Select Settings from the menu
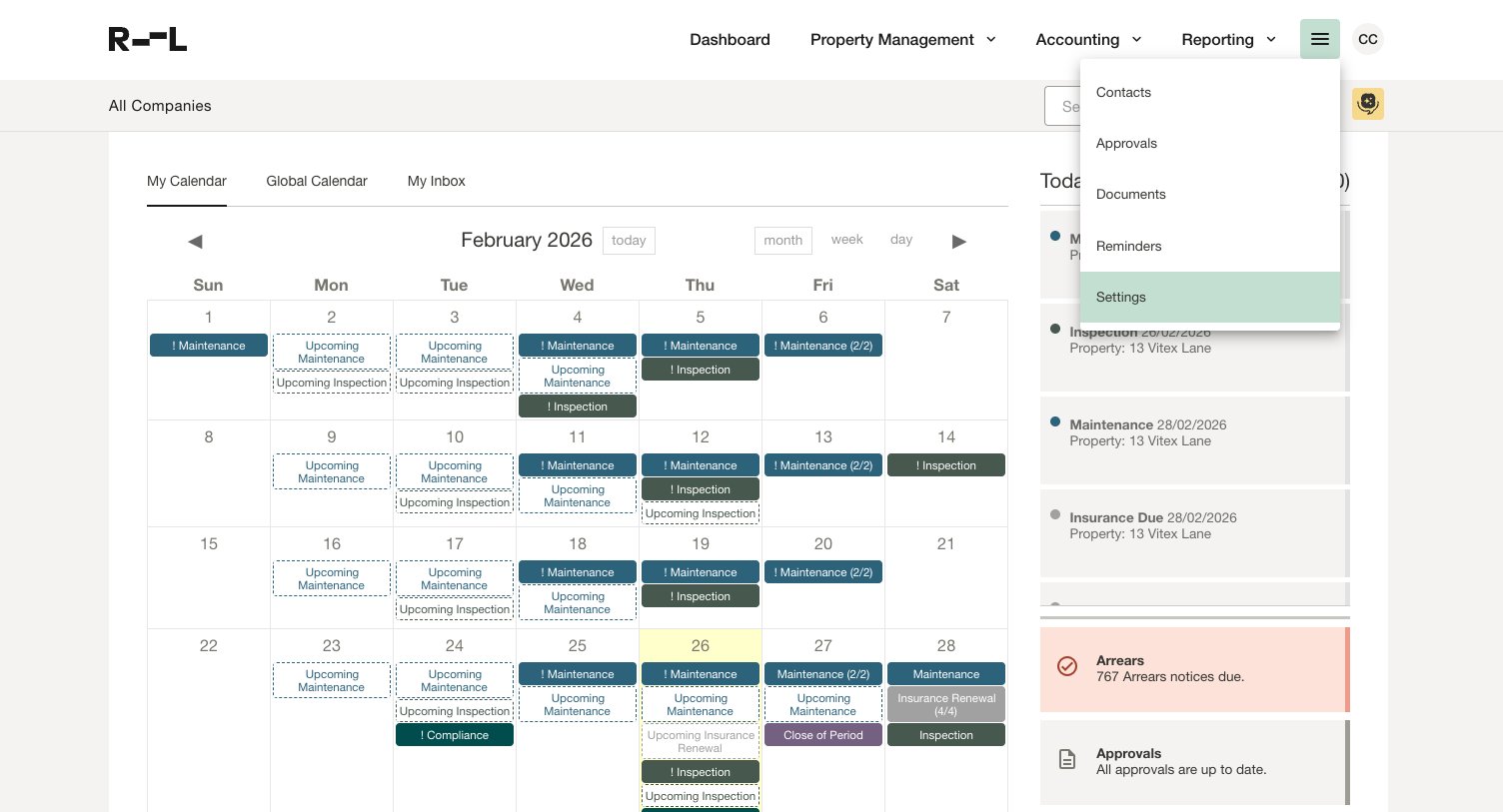This screenshot has height=812, width=1503. pyautogui.click(x=1120, y=297)
